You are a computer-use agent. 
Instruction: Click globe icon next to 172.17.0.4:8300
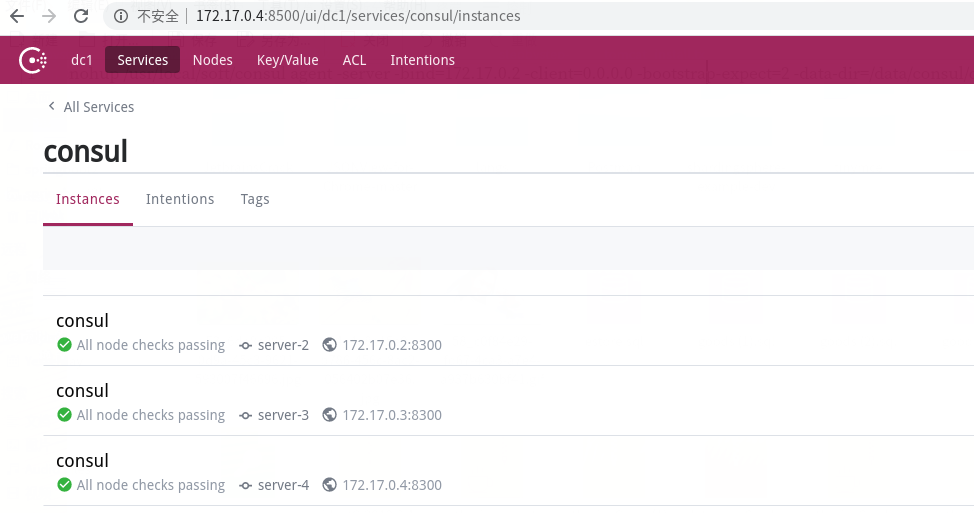[x=330, y=484]
